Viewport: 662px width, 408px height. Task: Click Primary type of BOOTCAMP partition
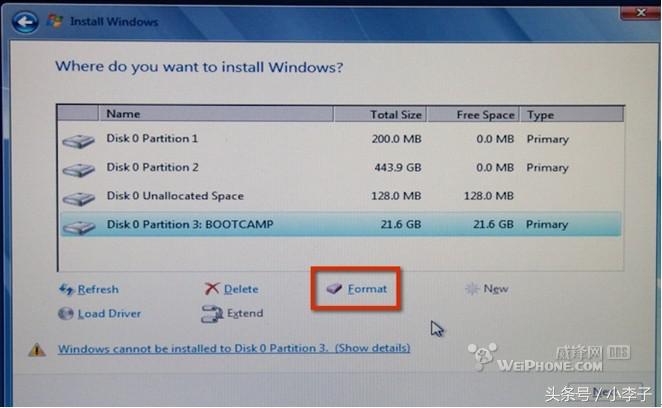click(x=547, y=225)
